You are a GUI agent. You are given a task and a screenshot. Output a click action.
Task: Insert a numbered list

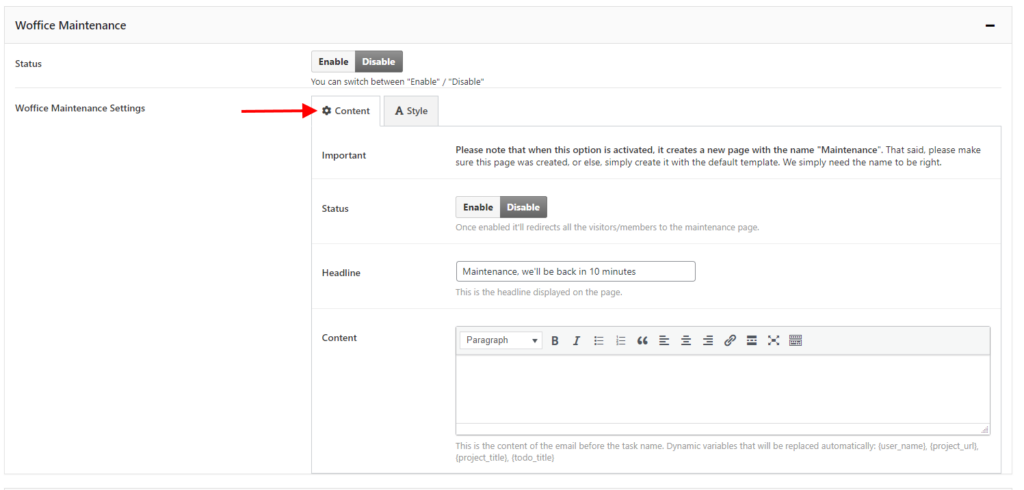[x=621, y=341]
